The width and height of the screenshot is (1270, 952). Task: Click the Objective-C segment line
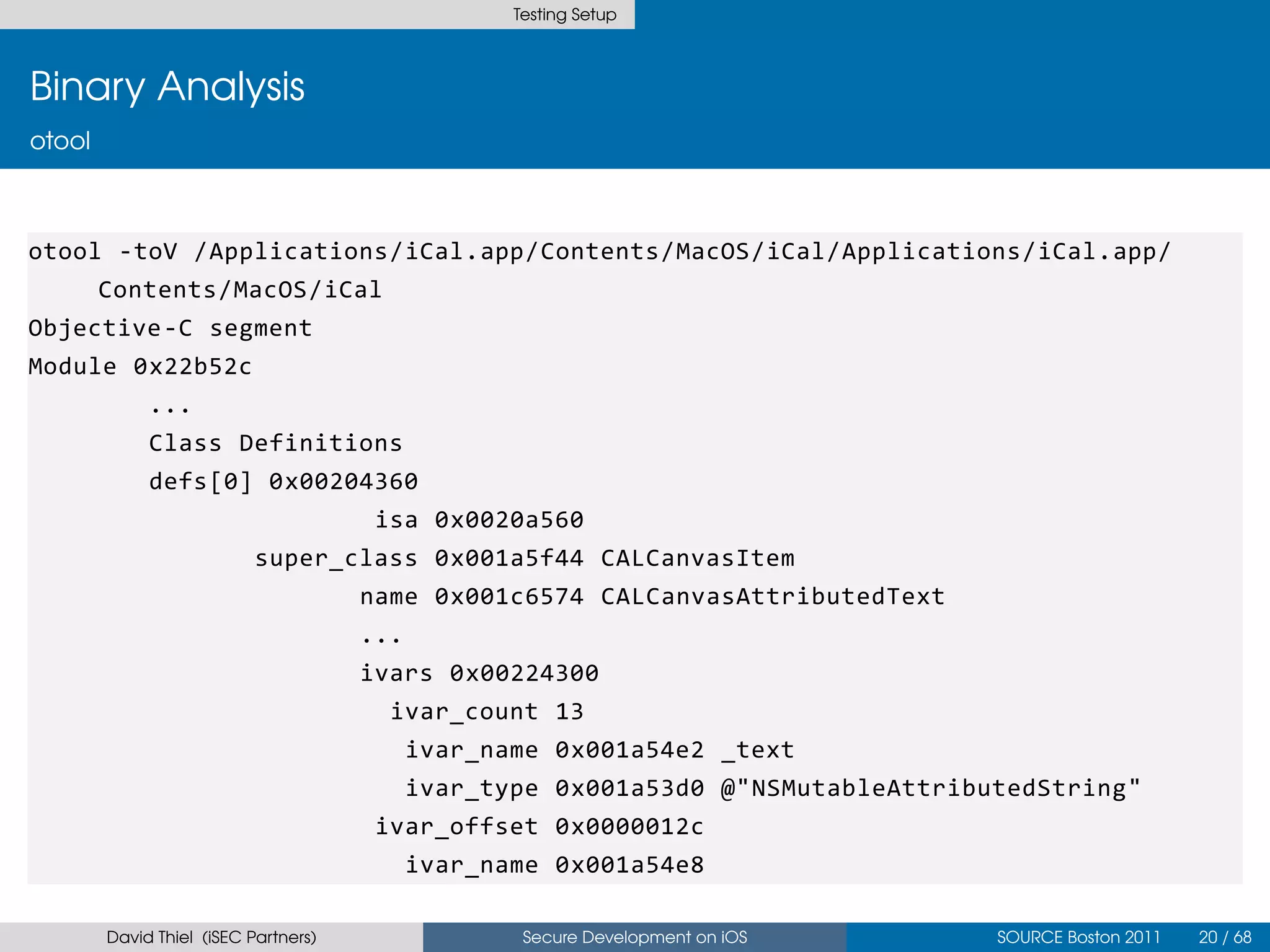tap(170, 328)
